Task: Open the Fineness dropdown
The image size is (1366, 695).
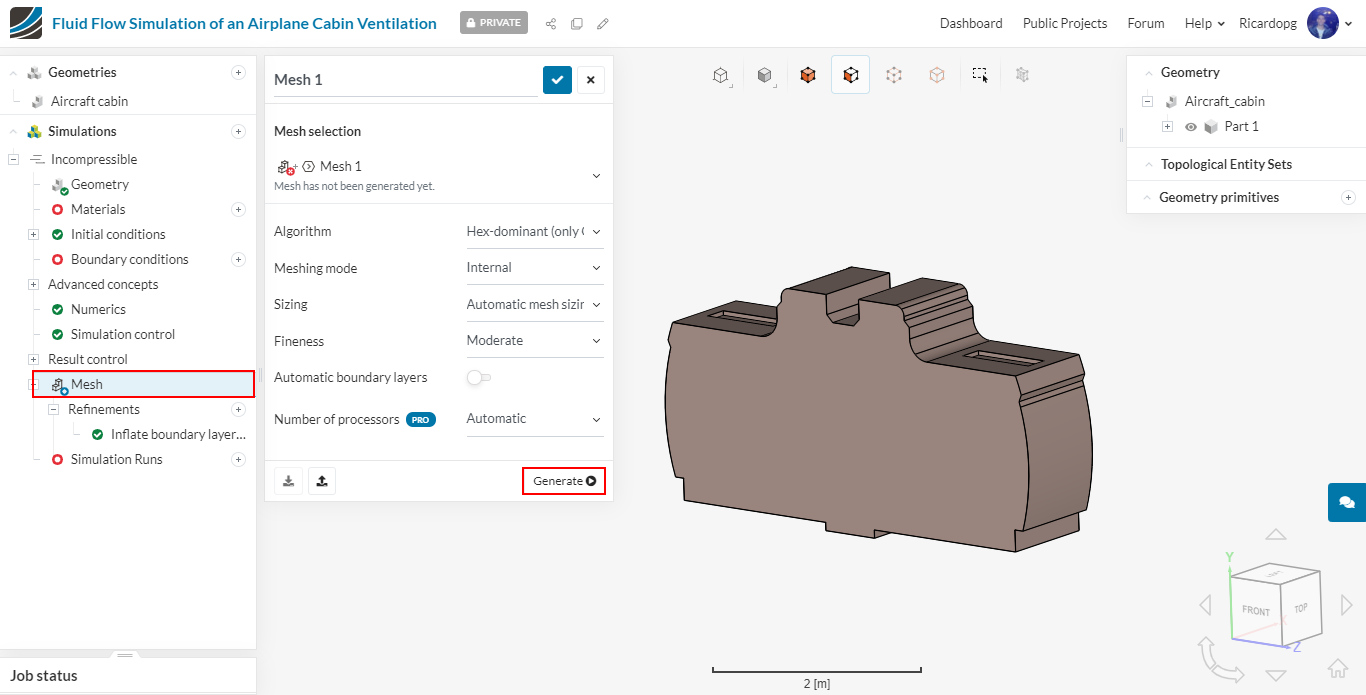Action: (x=534, y=341)
